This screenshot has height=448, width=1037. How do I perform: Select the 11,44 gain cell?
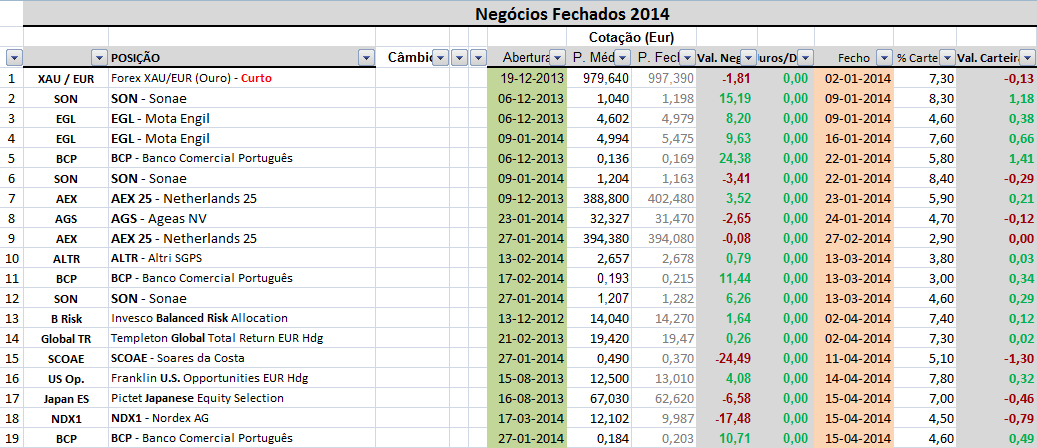(x=727, y=278)
